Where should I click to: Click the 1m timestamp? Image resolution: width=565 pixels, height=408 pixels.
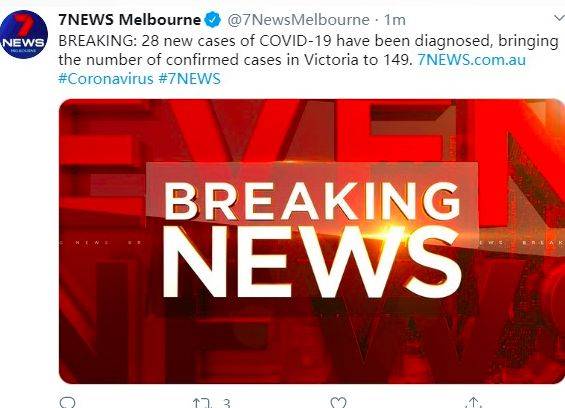[x=395, y=20]
